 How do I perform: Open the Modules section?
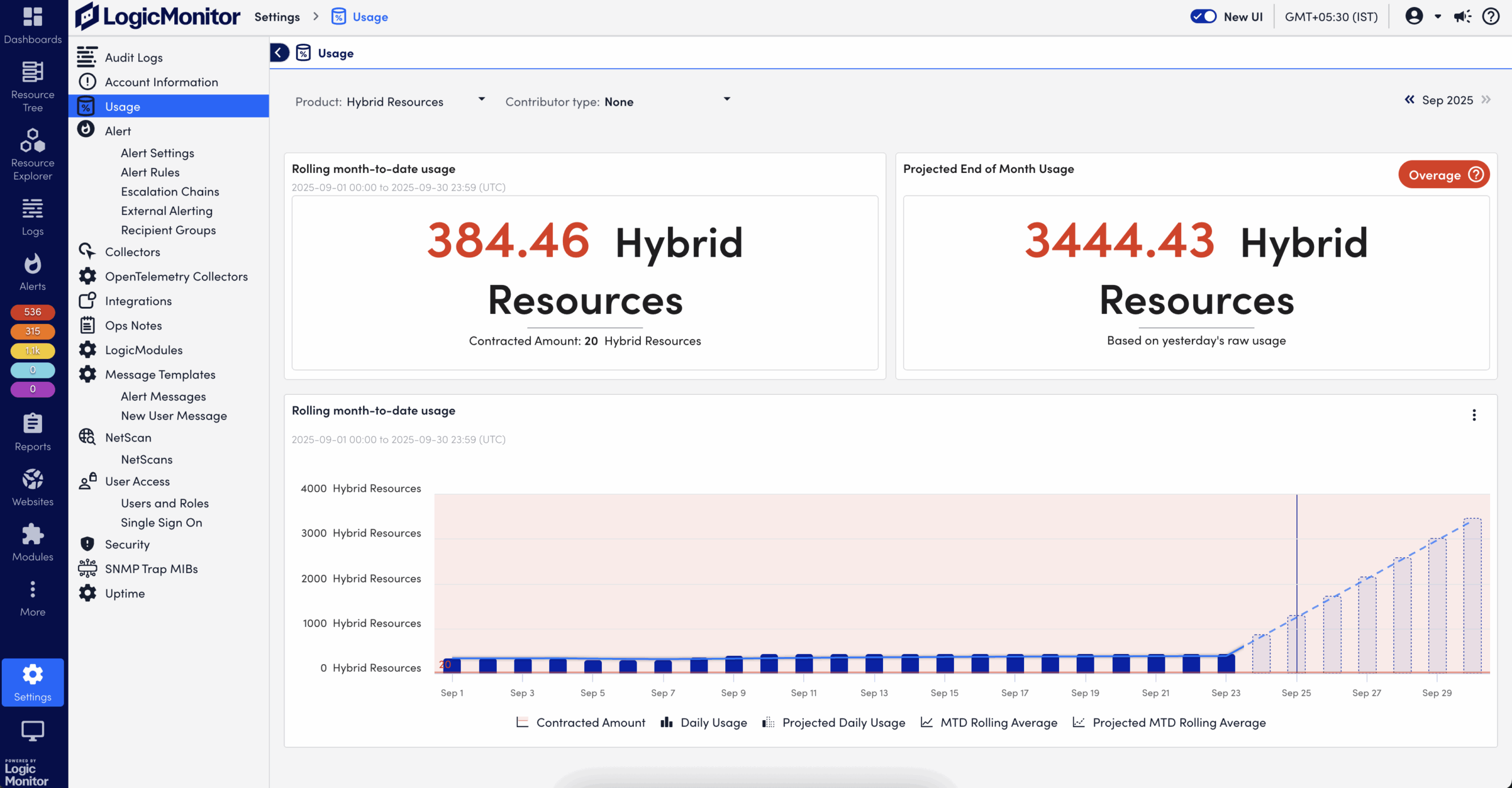tap(32, 540)
